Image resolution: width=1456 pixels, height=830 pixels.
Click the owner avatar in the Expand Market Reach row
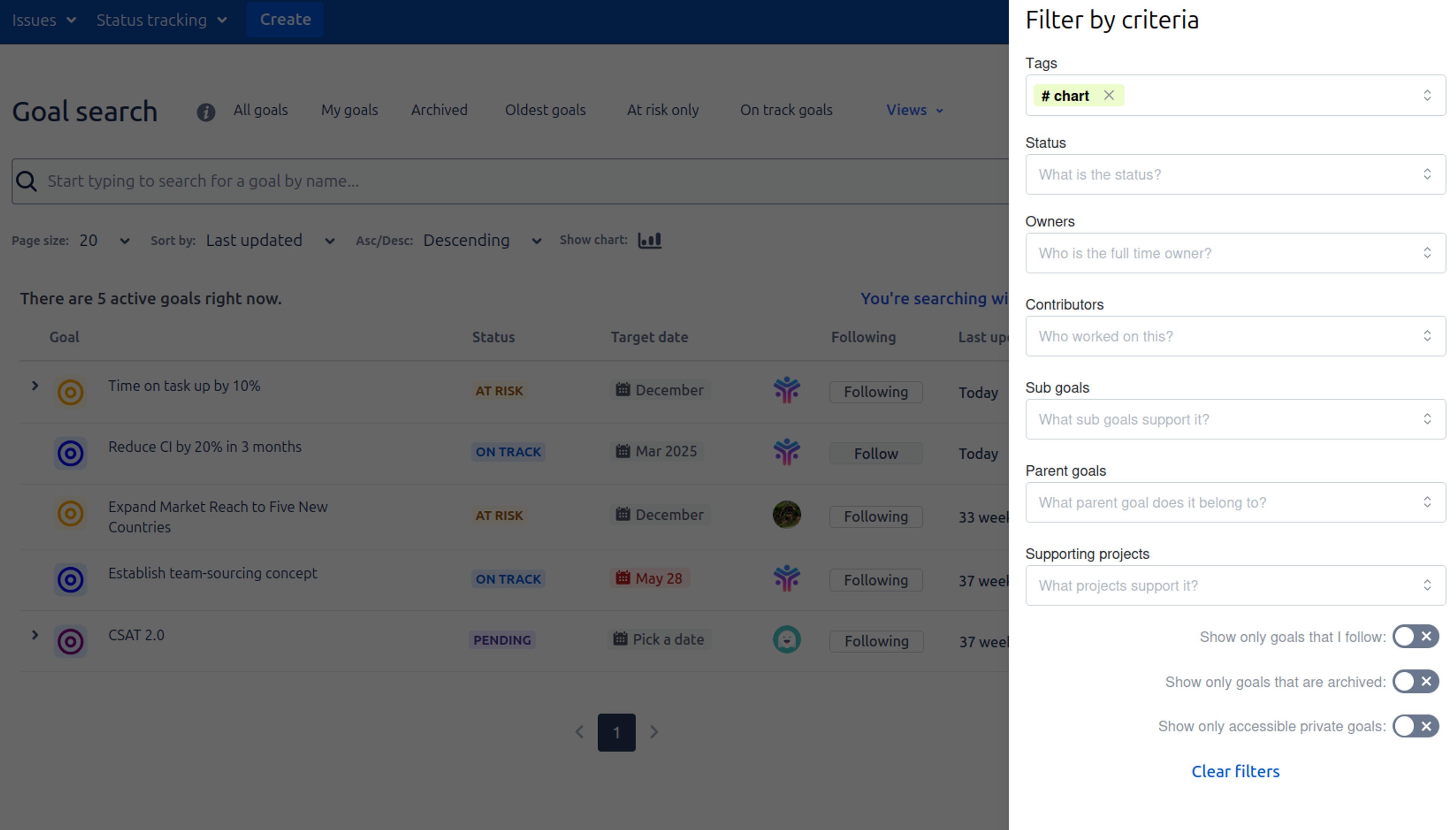coord(786,515)
